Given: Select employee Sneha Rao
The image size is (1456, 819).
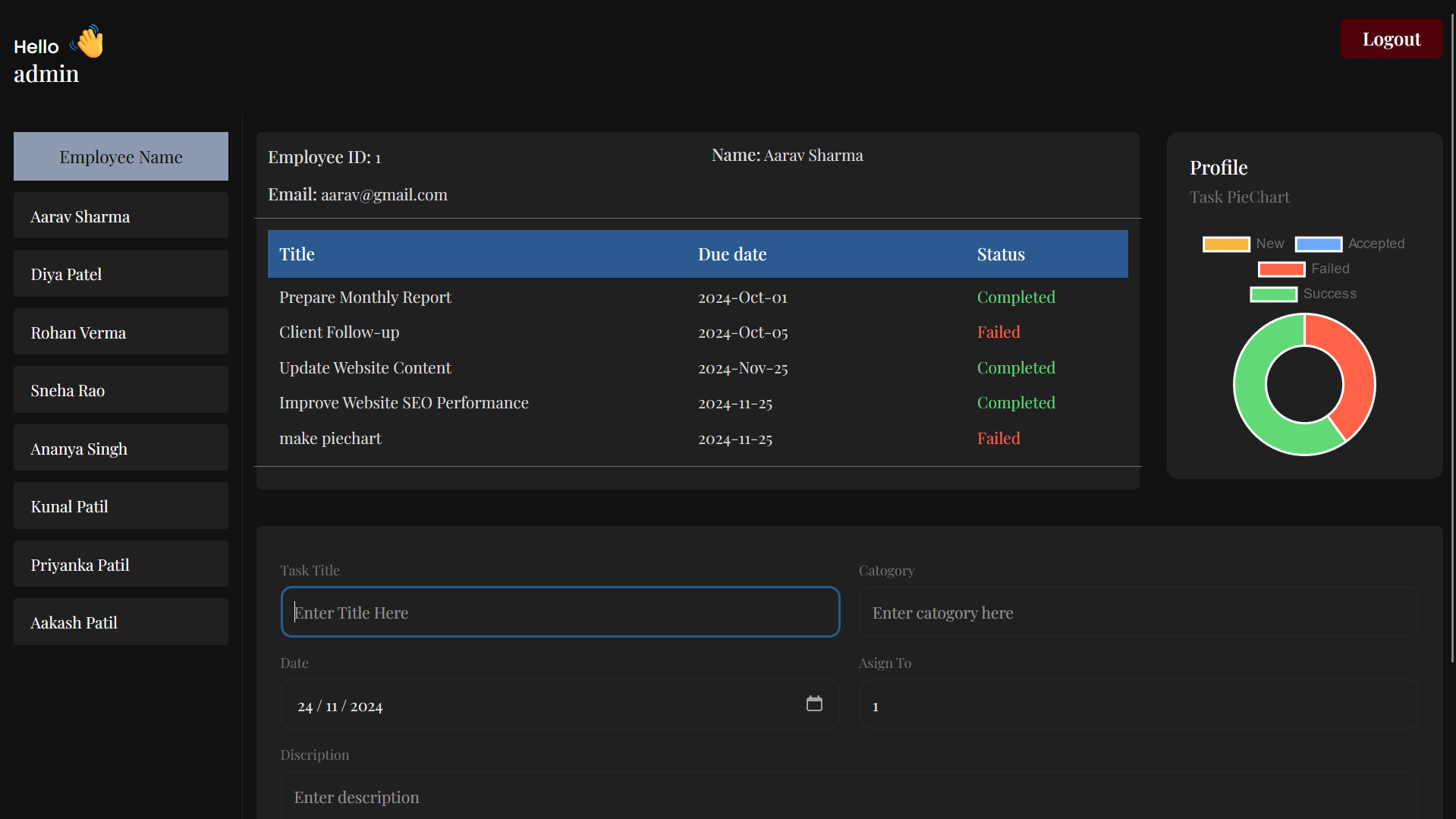Looking at the screenshot, I should click(x=121, y=389).
